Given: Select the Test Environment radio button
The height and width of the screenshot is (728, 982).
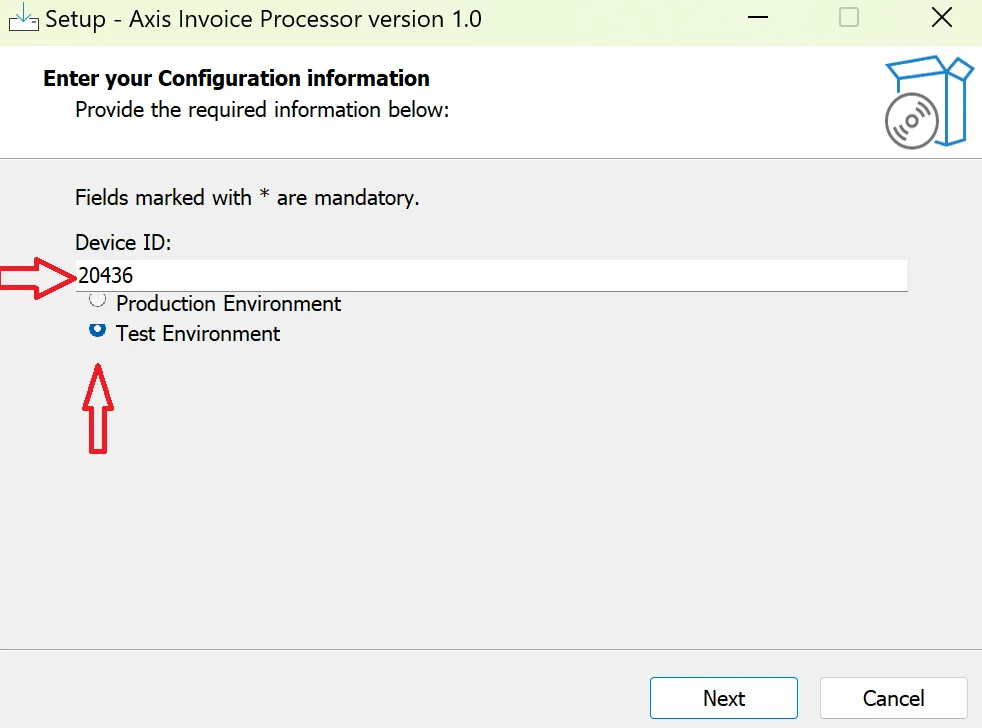Looking at the screenshot, I should (97, 330).
